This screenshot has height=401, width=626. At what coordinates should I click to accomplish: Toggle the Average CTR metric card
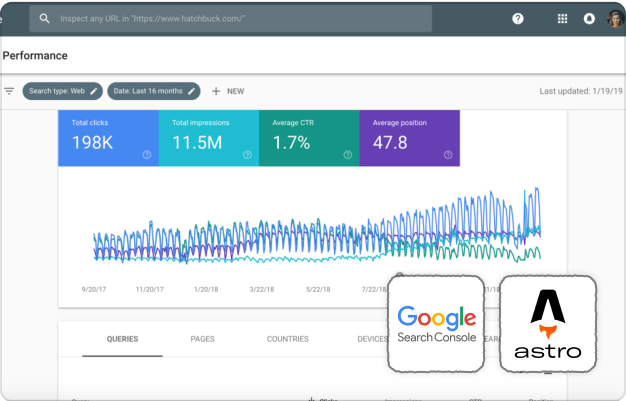[309, 138]
